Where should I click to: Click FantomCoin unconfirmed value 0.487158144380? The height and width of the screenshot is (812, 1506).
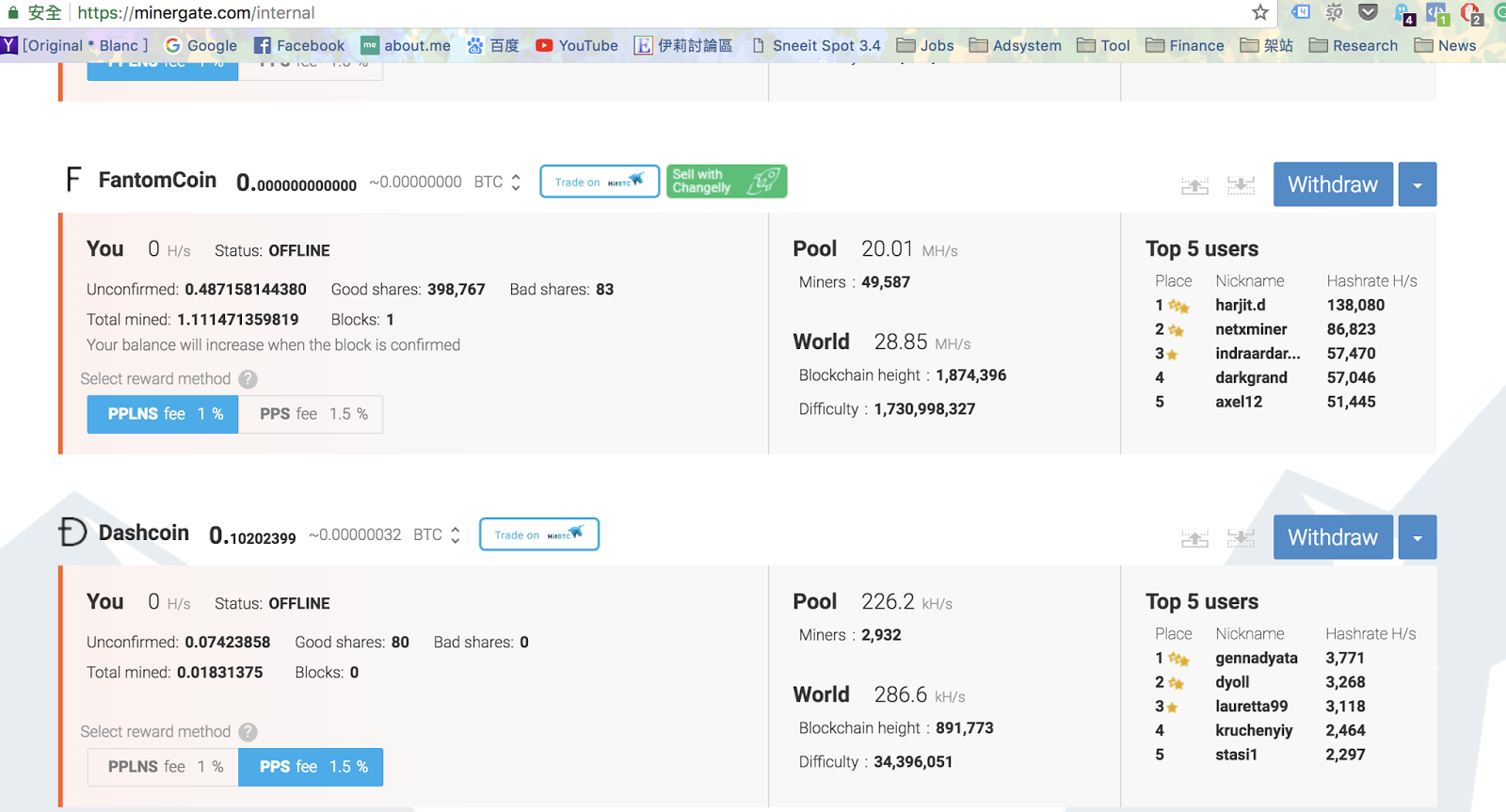point(246,290)
